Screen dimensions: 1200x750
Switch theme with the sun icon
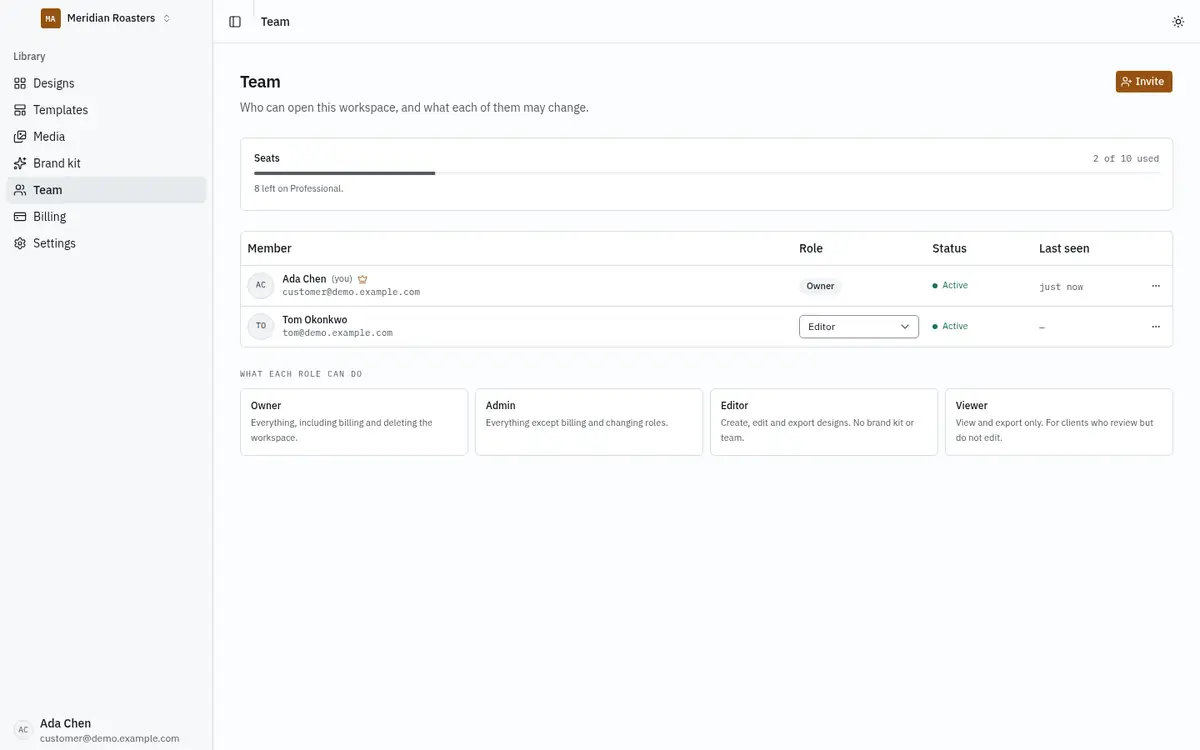(1178, 22)
